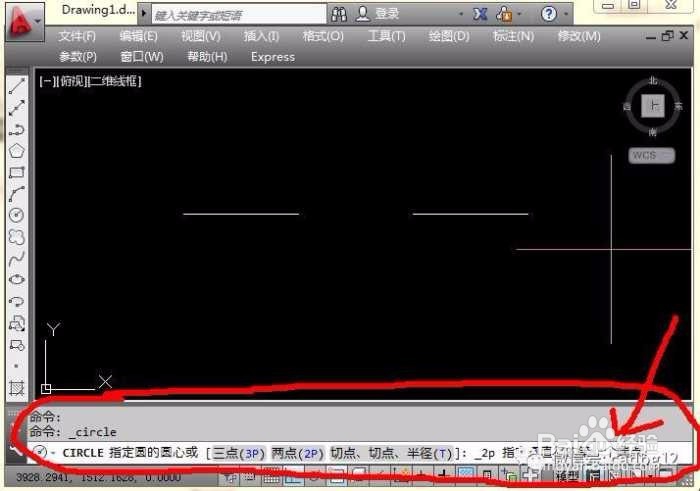Open the 工具(T) menu
The width and height of the screenshot is (700, 491).
(x=386, y=36)
